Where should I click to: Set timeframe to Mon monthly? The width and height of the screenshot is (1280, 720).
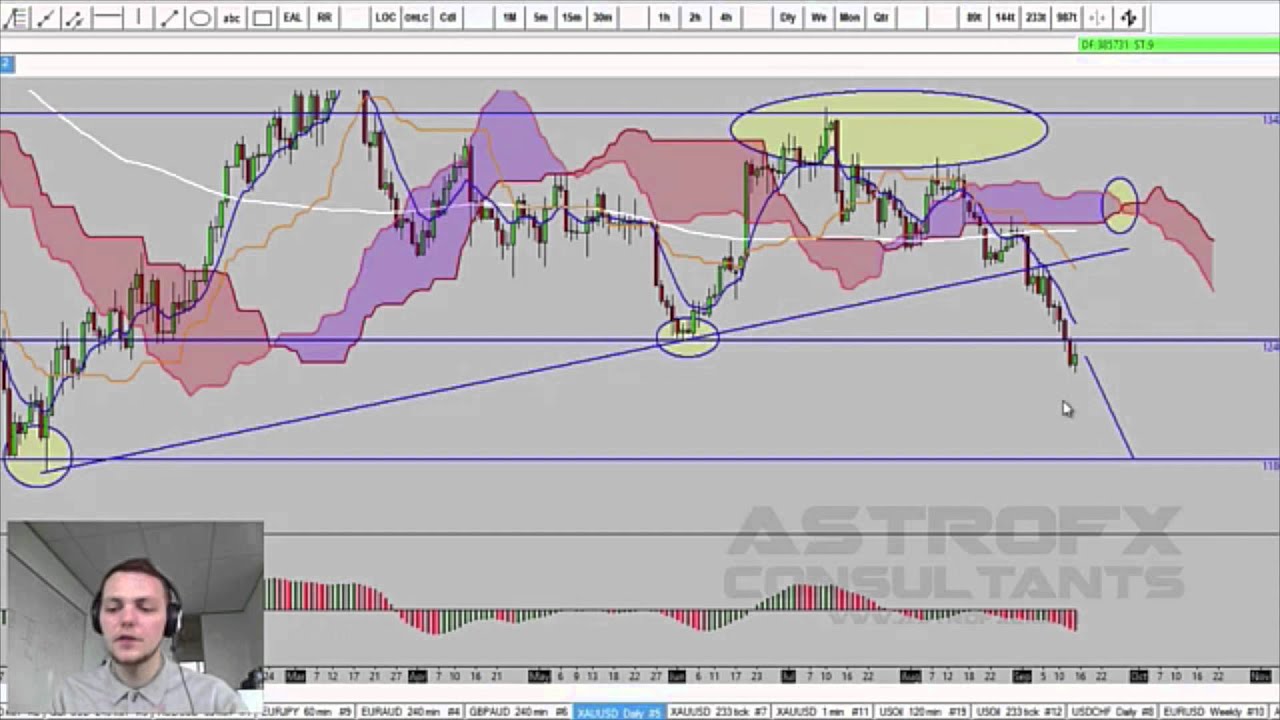tap(850, 17)
